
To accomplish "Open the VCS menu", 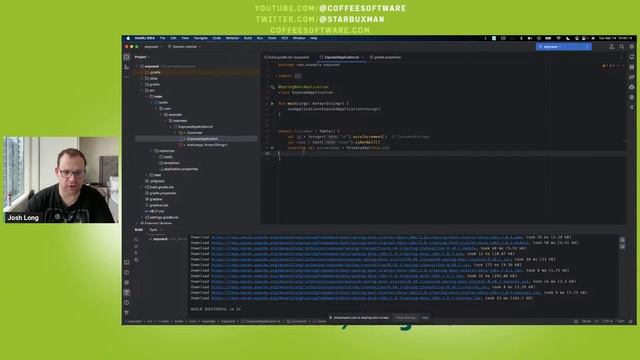I will [x=284, y=38].
